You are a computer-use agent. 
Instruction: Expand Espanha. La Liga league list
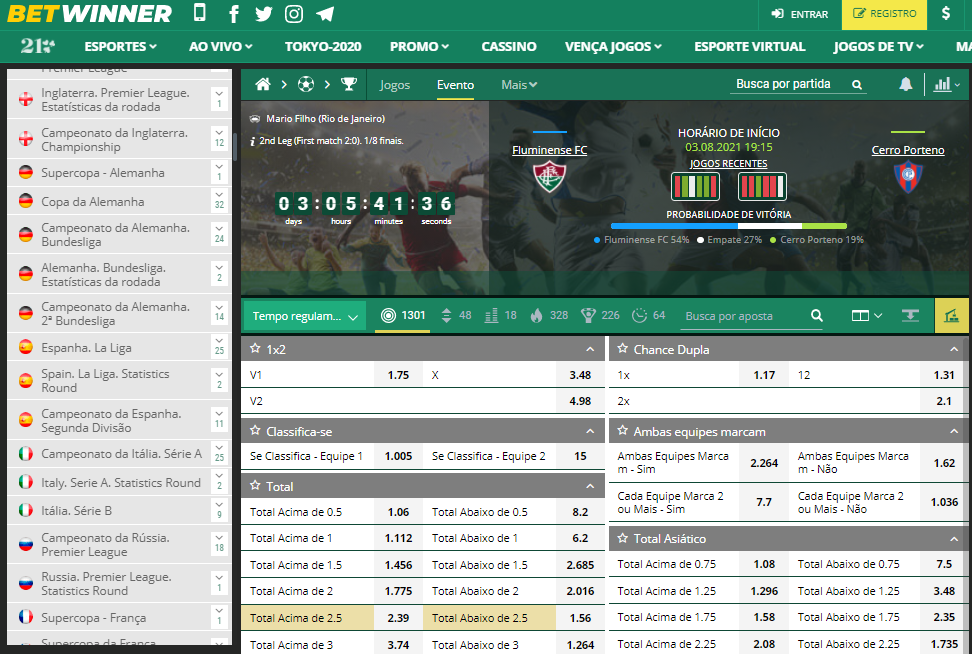pos(219,347)
